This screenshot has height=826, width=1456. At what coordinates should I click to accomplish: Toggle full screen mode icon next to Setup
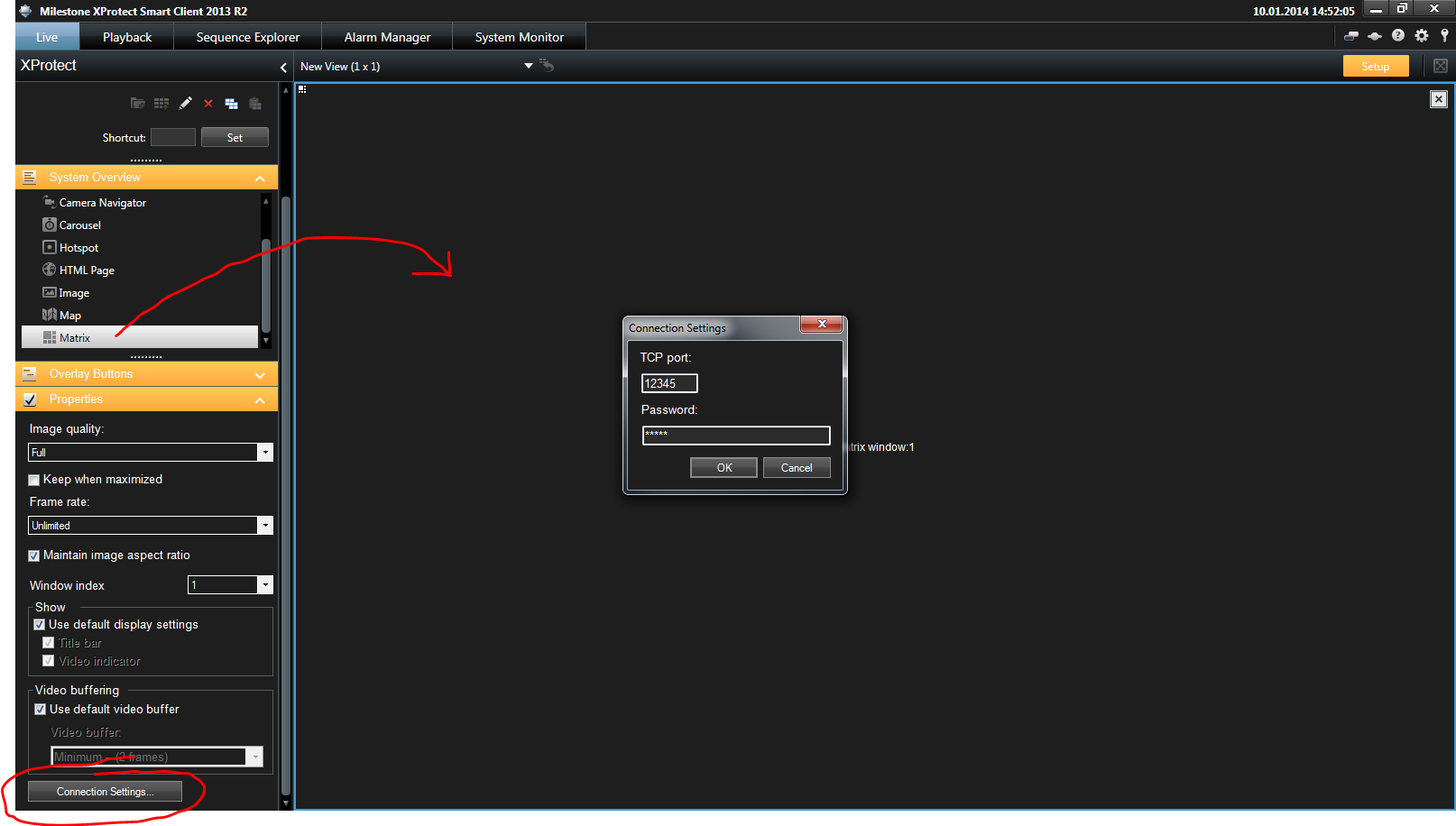(x=1441, y=66)
